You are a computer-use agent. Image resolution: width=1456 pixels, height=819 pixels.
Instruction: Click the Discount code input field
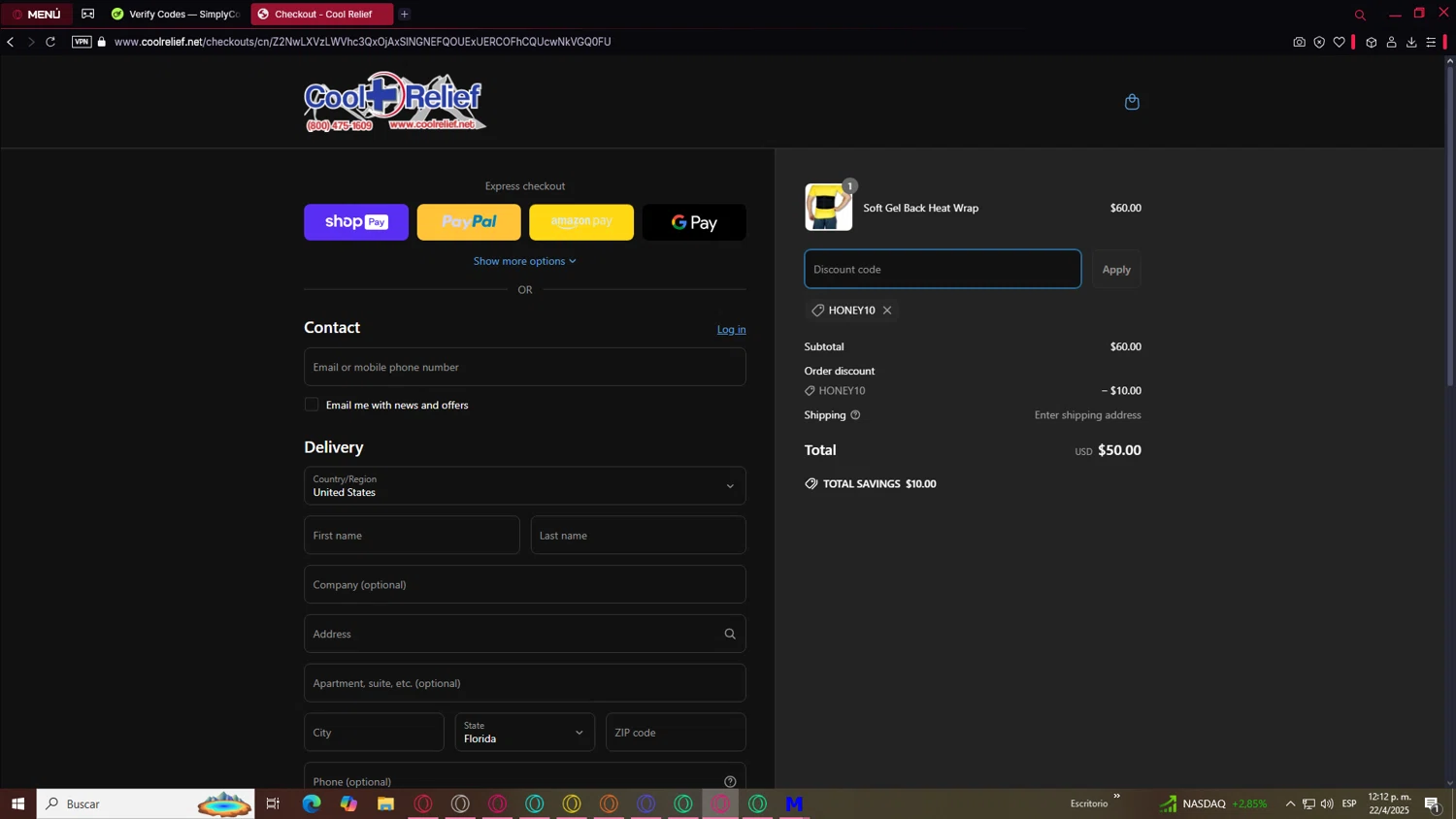pyautogui.click(x=943, y=269)
